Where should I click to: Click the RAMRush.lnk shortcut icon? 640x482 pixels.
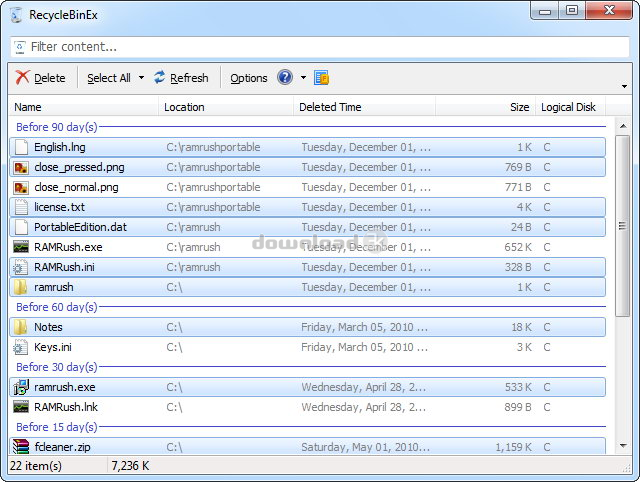[x=21, y=407]
